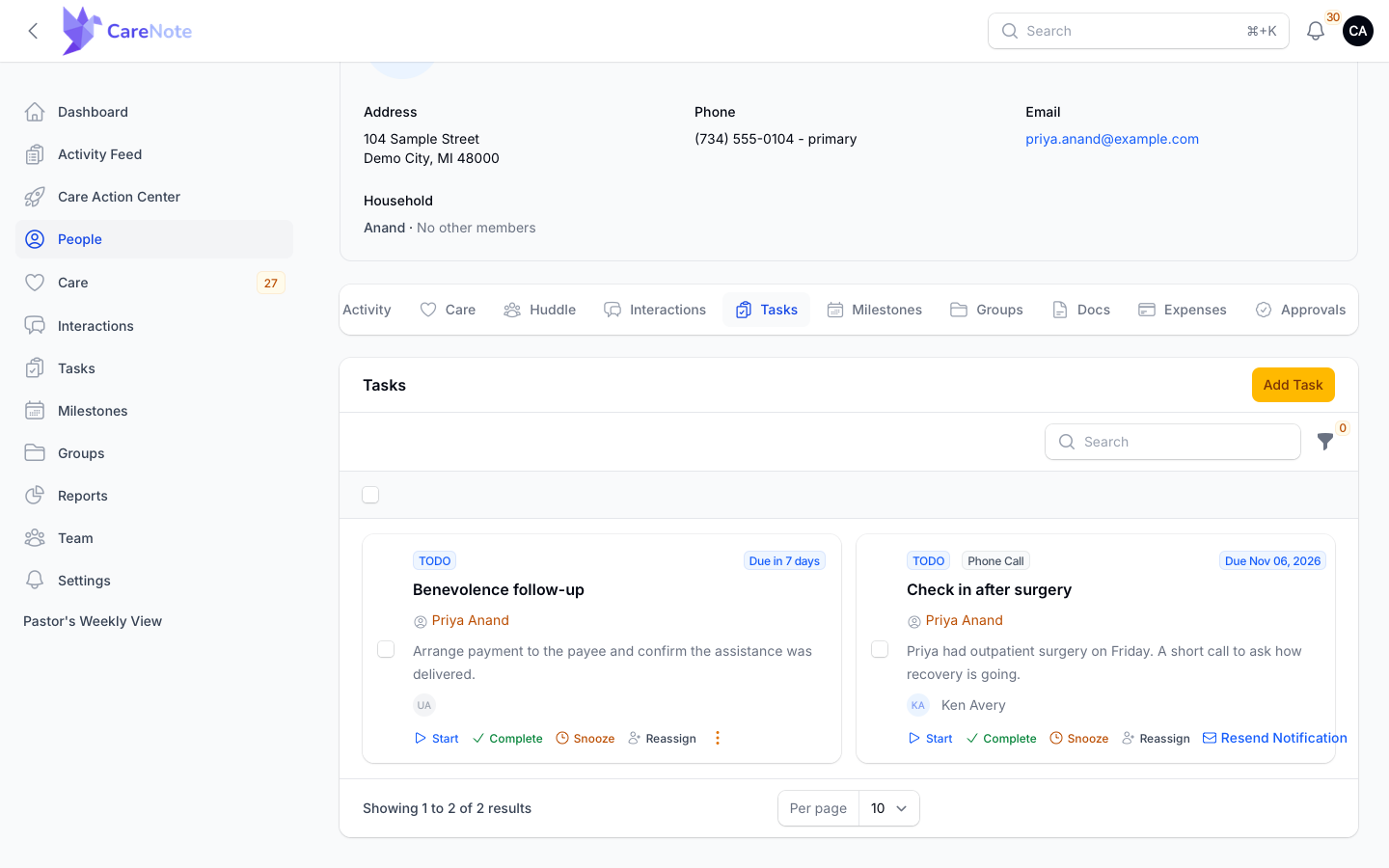Viewport: 1389px width, 868px height.
Task: Open the priya.anand@example.com email link
Action: (x=1112, y=139)
